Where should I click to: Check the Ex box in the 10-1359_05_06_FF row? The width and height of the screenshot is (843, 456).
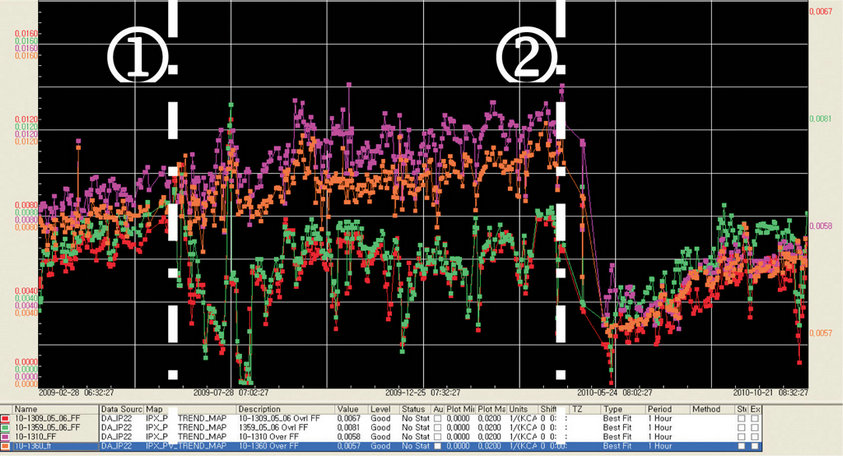tap(755, 428)
